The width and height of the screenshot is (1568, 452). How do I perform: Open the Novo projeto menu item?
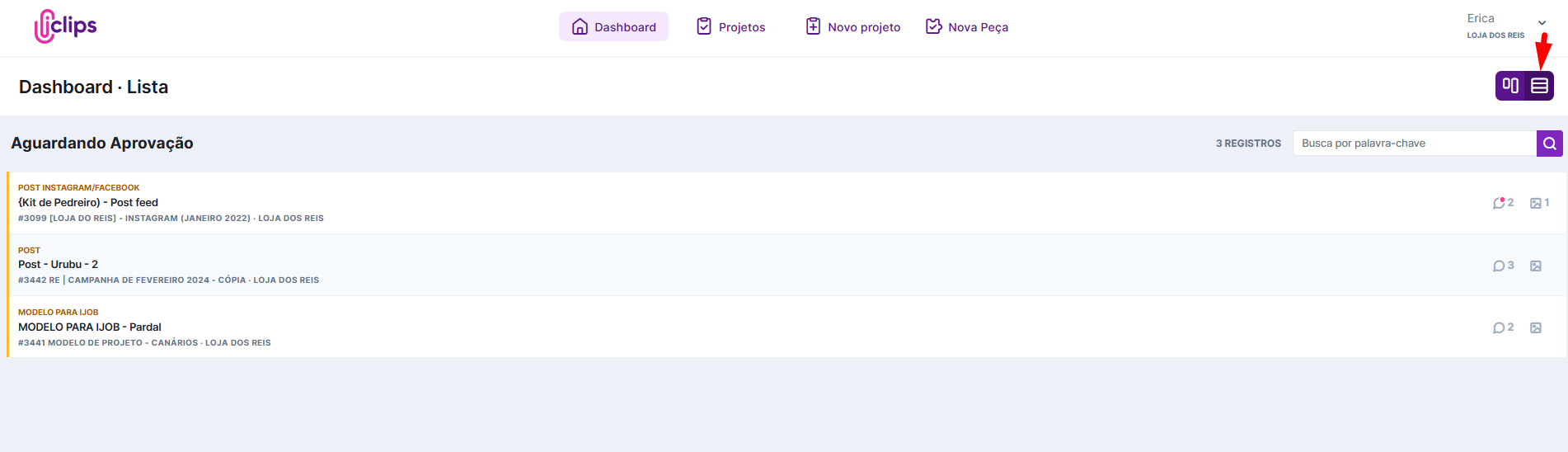point(852,27)
